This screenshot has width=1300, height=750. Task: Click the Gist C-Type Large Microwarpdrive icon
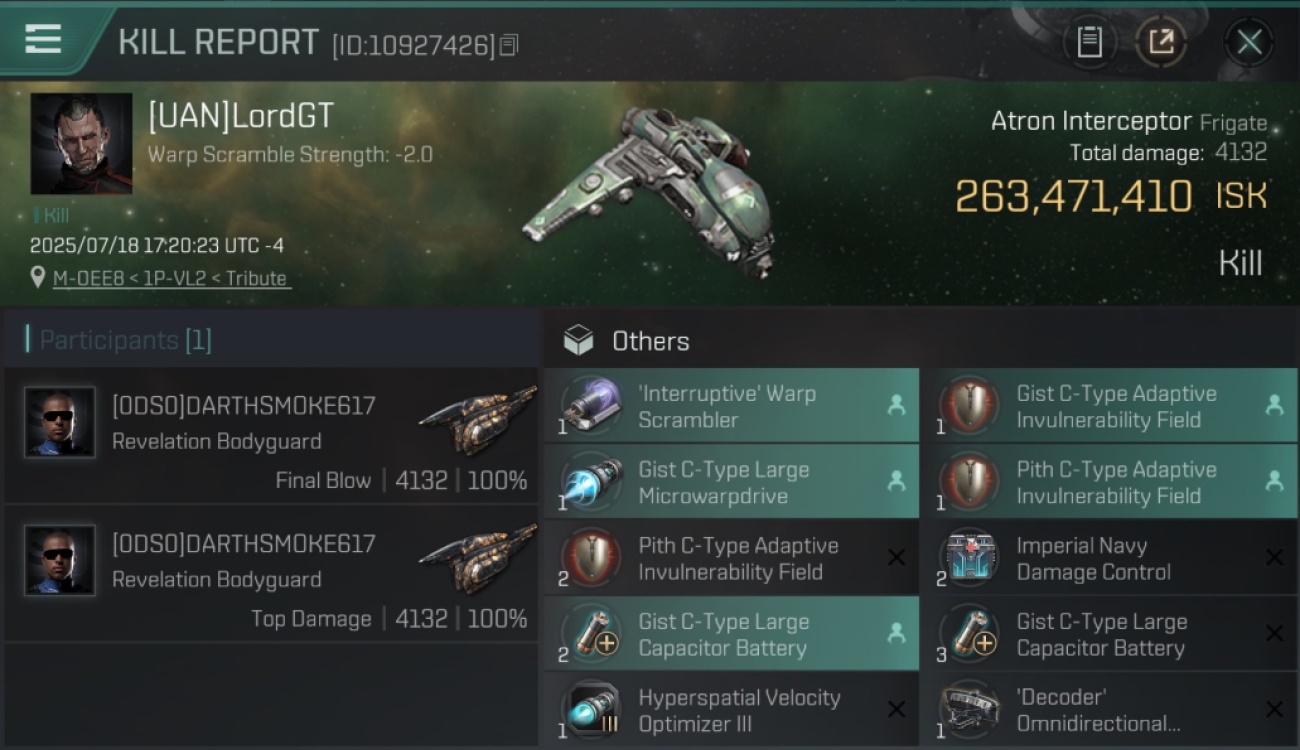point(591,482)
